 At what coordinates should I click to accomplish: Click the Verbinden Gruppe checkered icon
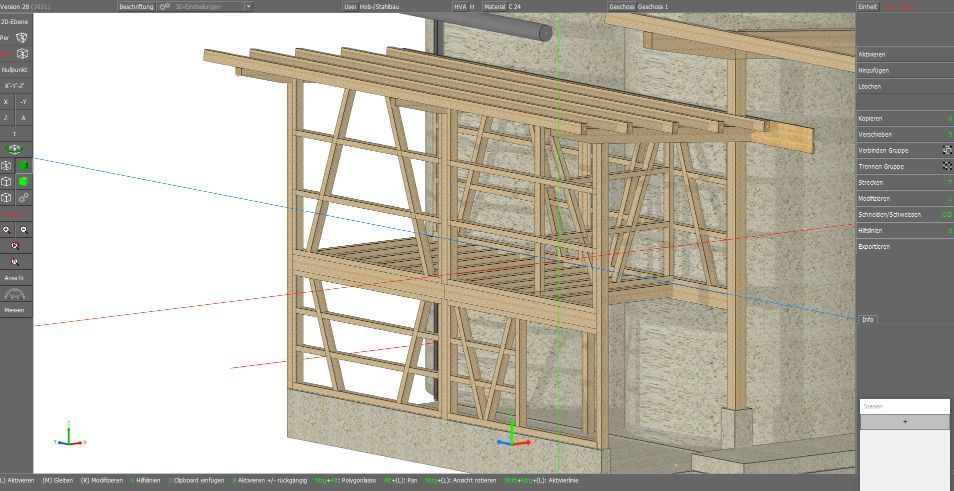coord(947,150)
